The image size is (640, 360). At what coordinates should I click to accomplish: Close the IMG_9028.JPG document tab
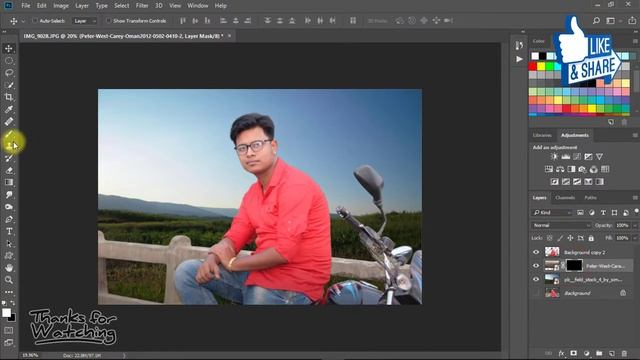pyautogui.click(x=229, y=36)
